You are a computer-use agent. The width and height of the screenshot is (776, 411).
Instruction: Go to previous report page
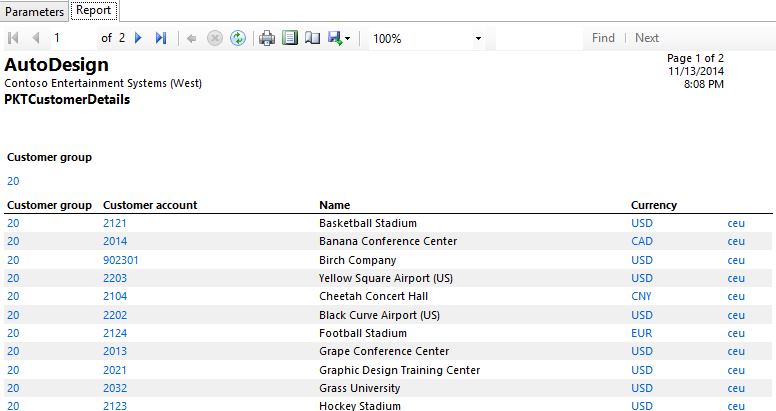(36, 38)
